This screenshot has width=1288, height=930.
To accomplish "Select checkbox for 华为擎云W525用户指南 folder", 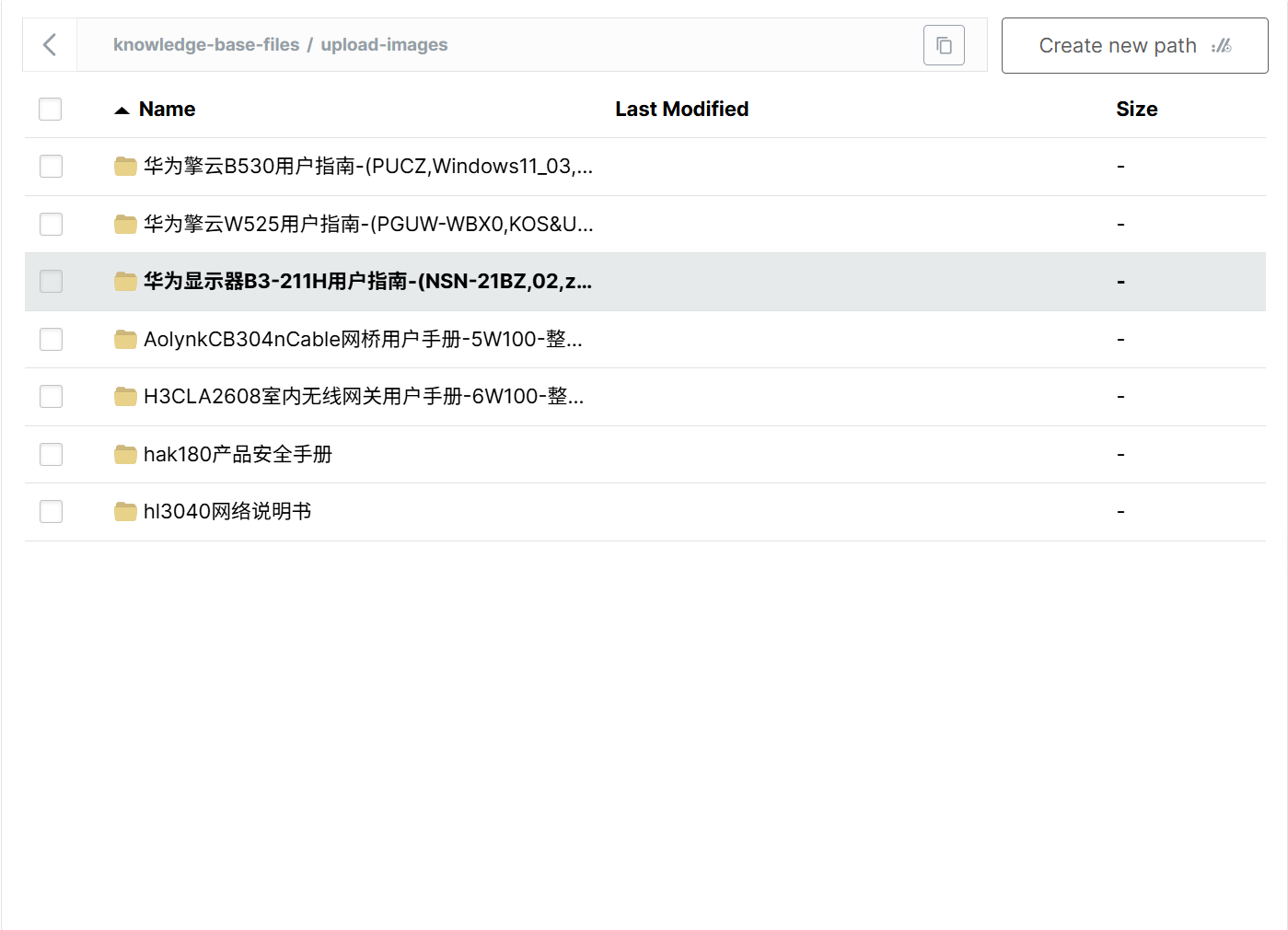I will click(52, 225).
